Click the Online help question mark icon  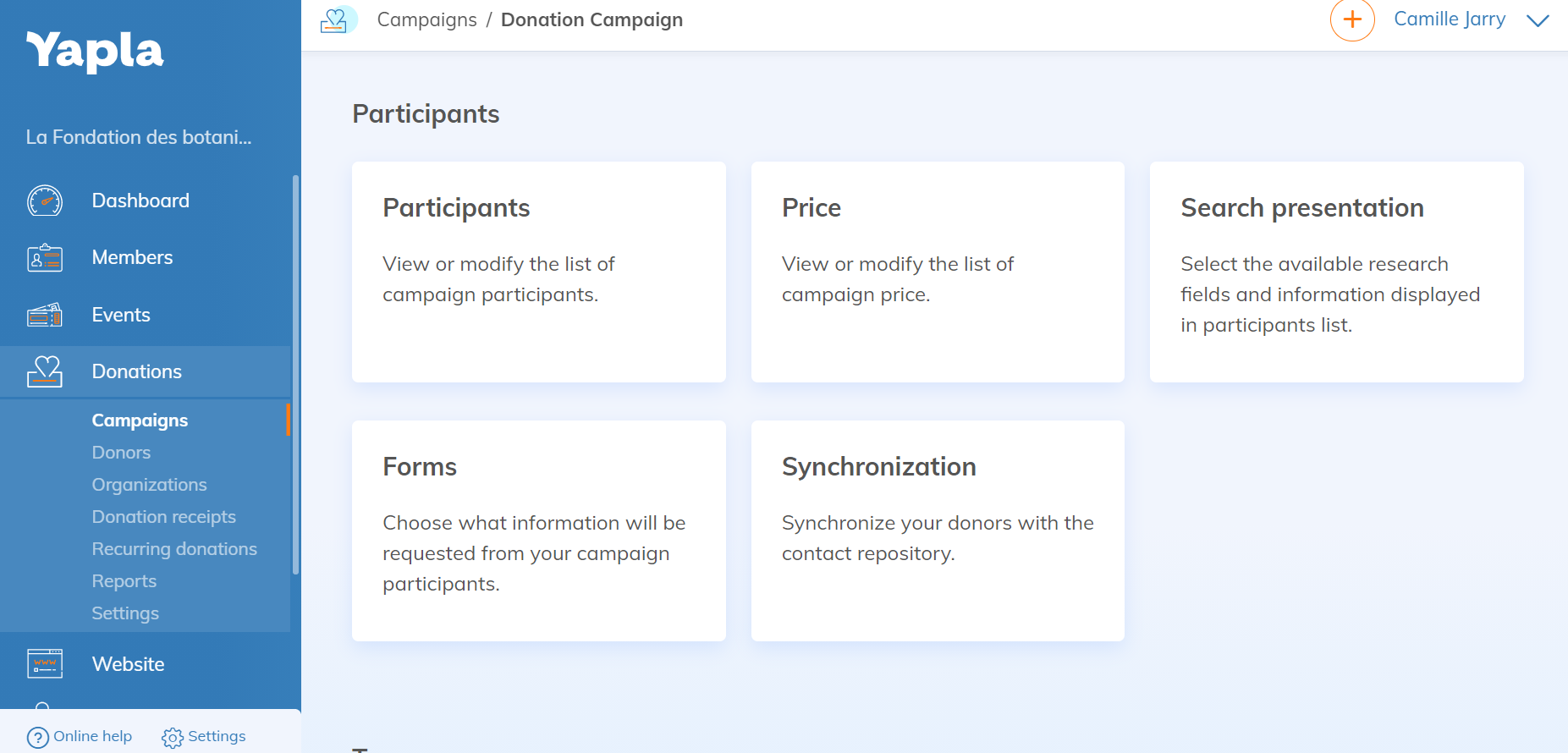click(38, 738)
